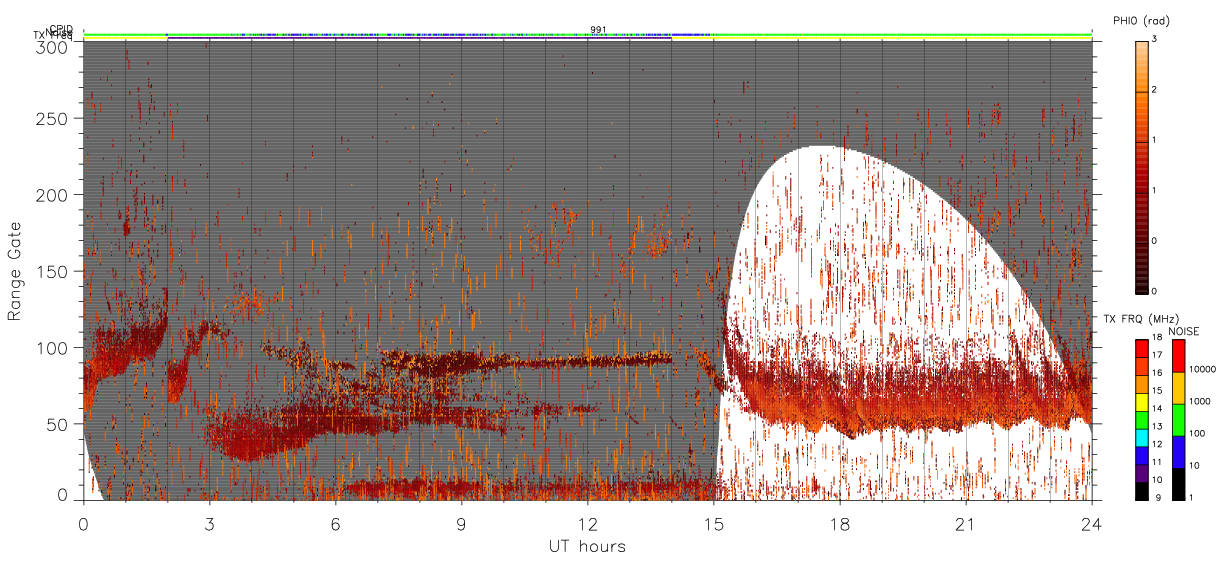The image size is (1228, 567).
Task: Select the 3 tick on the UT hours axis
Action: [x=209, y=523]
